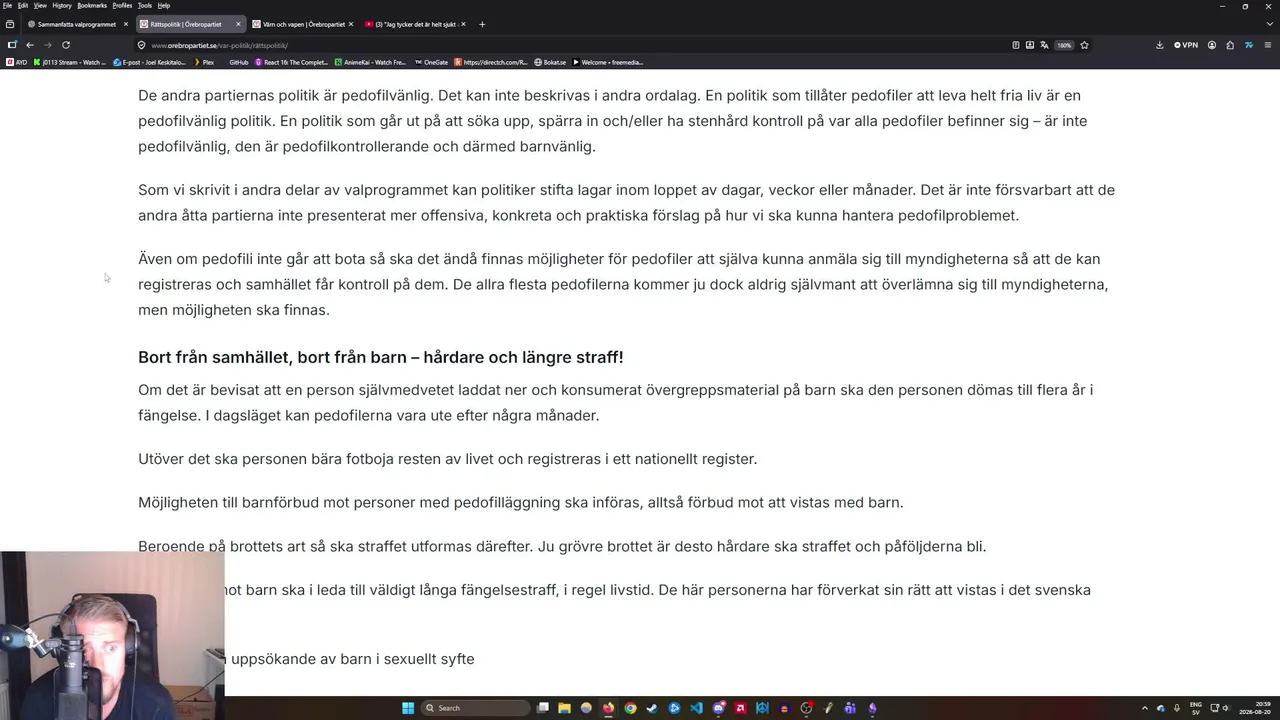The height and width of the screenshot is (720, 1280).
Task: Toggle Reader View in the address bar
Action: 1015,45
